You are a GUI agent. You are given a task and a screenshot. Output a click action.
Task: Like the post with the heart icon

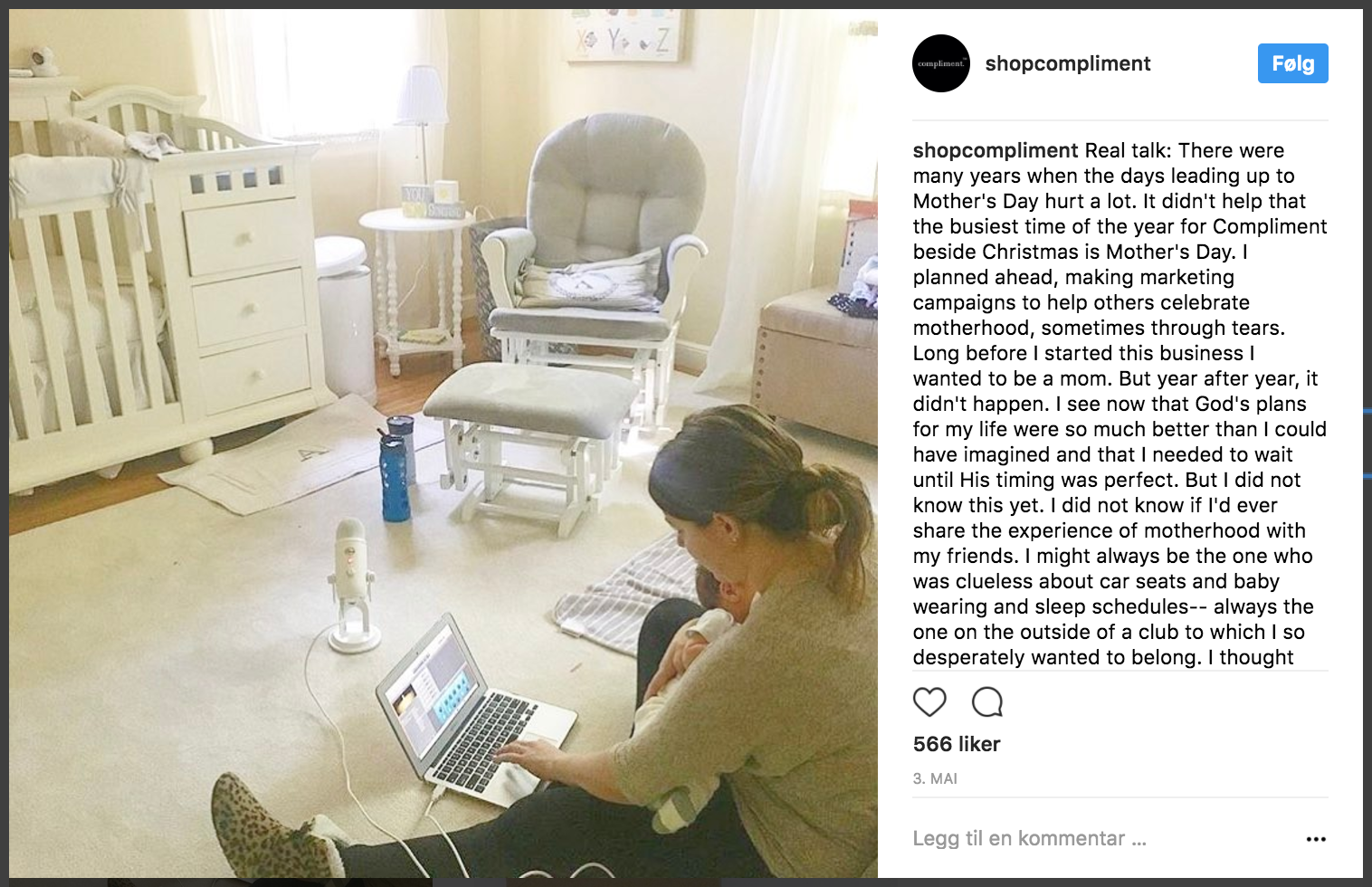929,702
